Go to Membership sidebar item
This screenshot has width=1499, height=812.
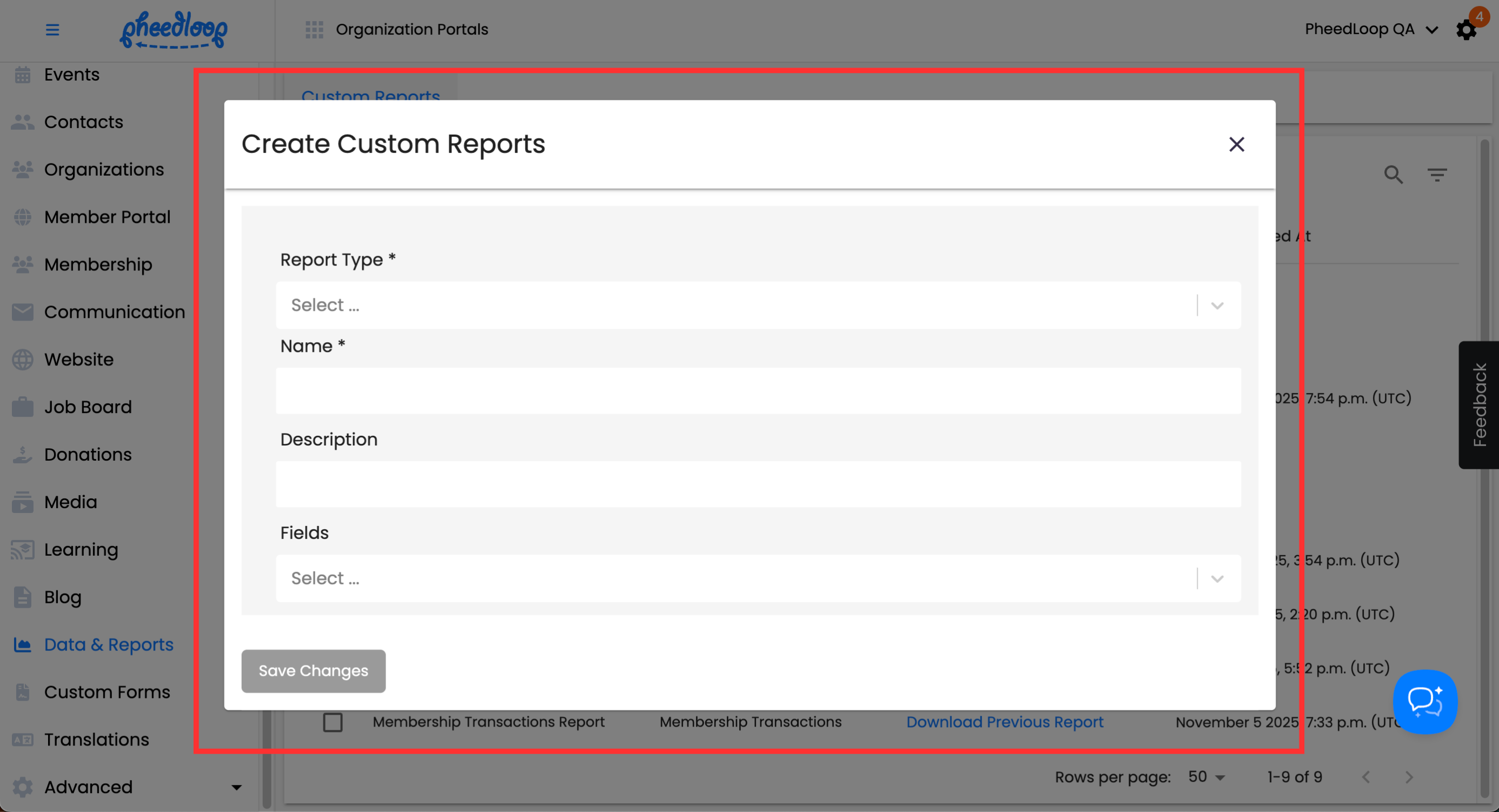tap(98, 265)
